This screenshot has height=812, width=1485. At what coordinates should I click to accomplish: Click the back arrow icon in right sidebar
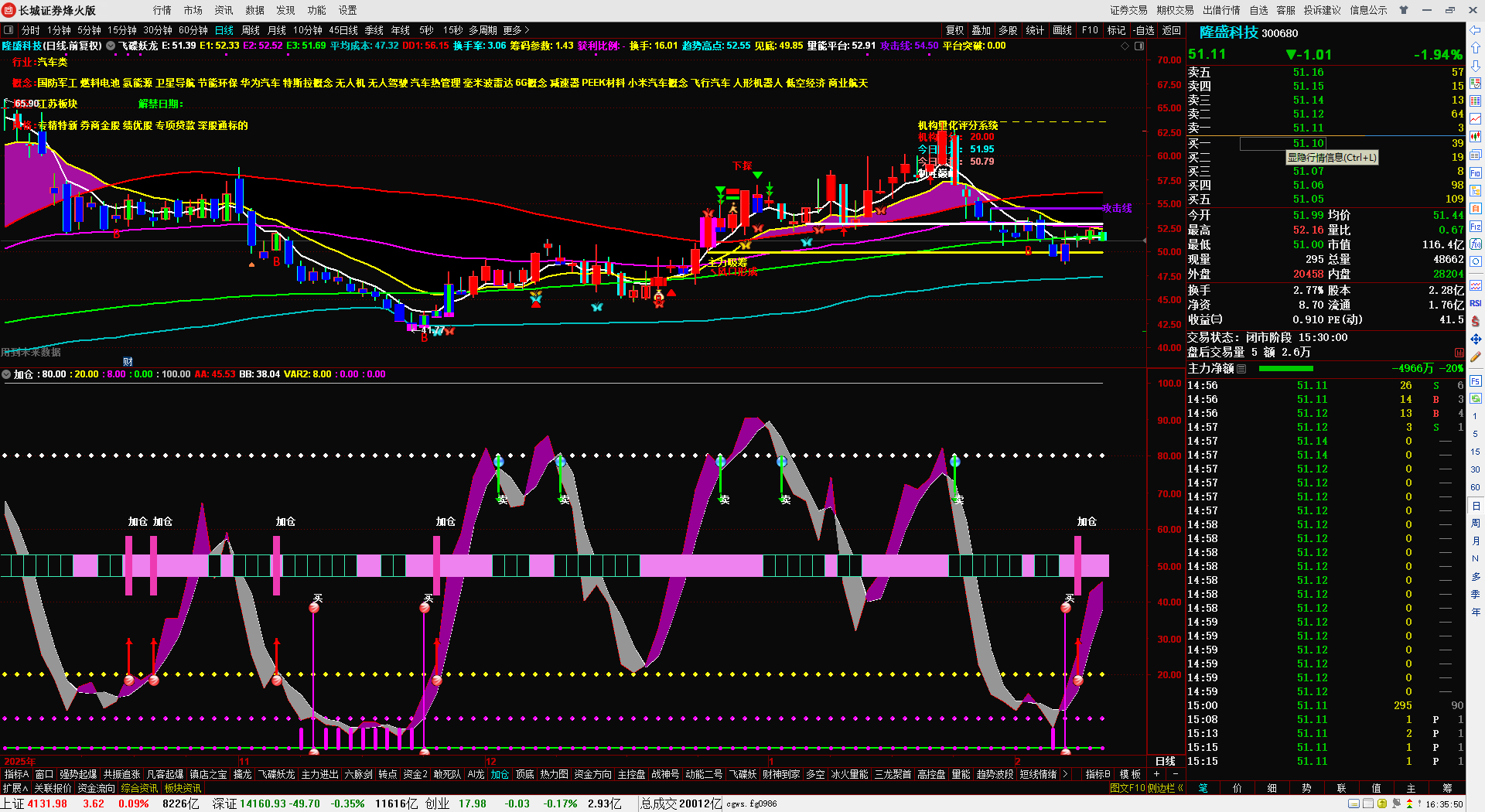1476,30
